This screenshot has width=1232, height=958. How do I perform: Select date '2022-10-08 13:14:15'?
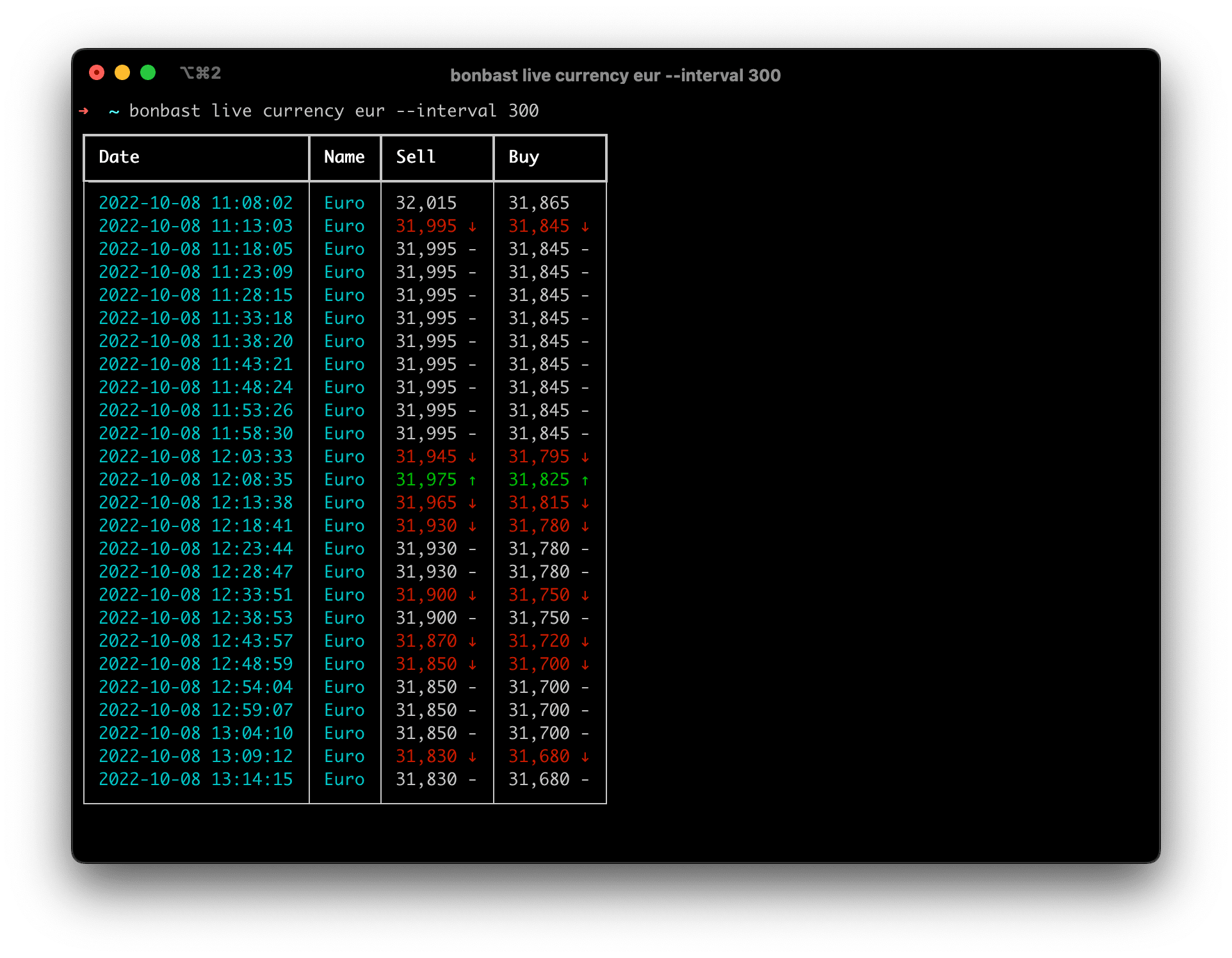[x=196, y=779]
